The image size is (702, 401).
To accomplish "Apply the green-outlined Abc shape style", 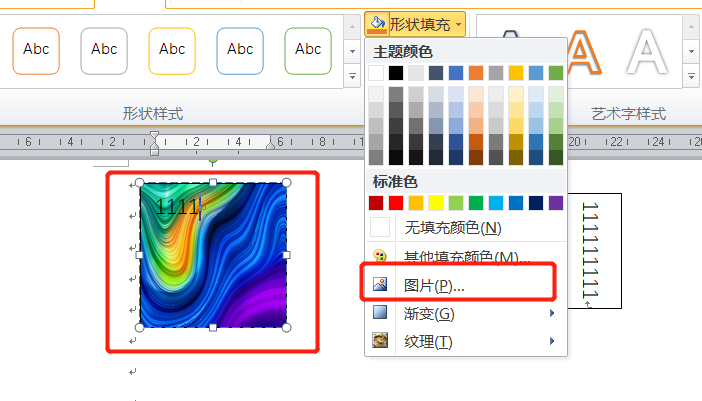I will click(x=308, y=50).
